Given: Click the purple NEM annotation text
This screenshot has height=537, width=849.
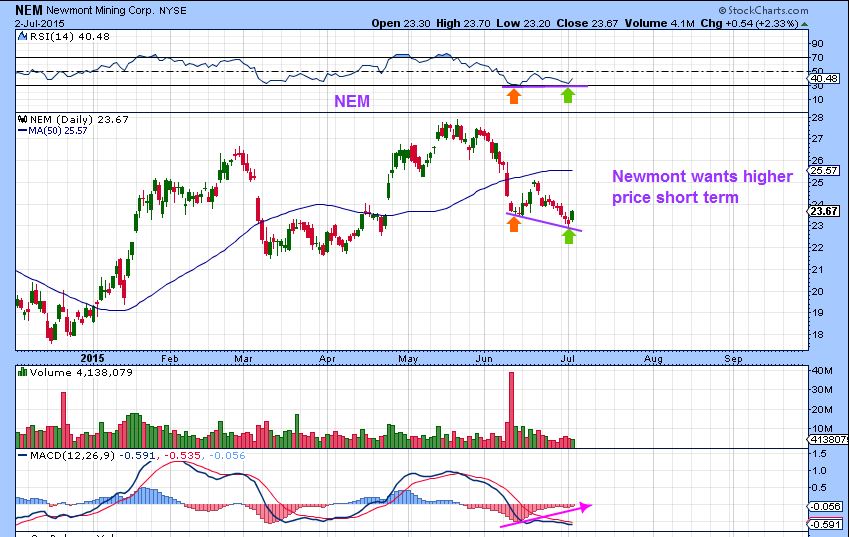Looking at the screenshot, I should [x=352, y=101].
